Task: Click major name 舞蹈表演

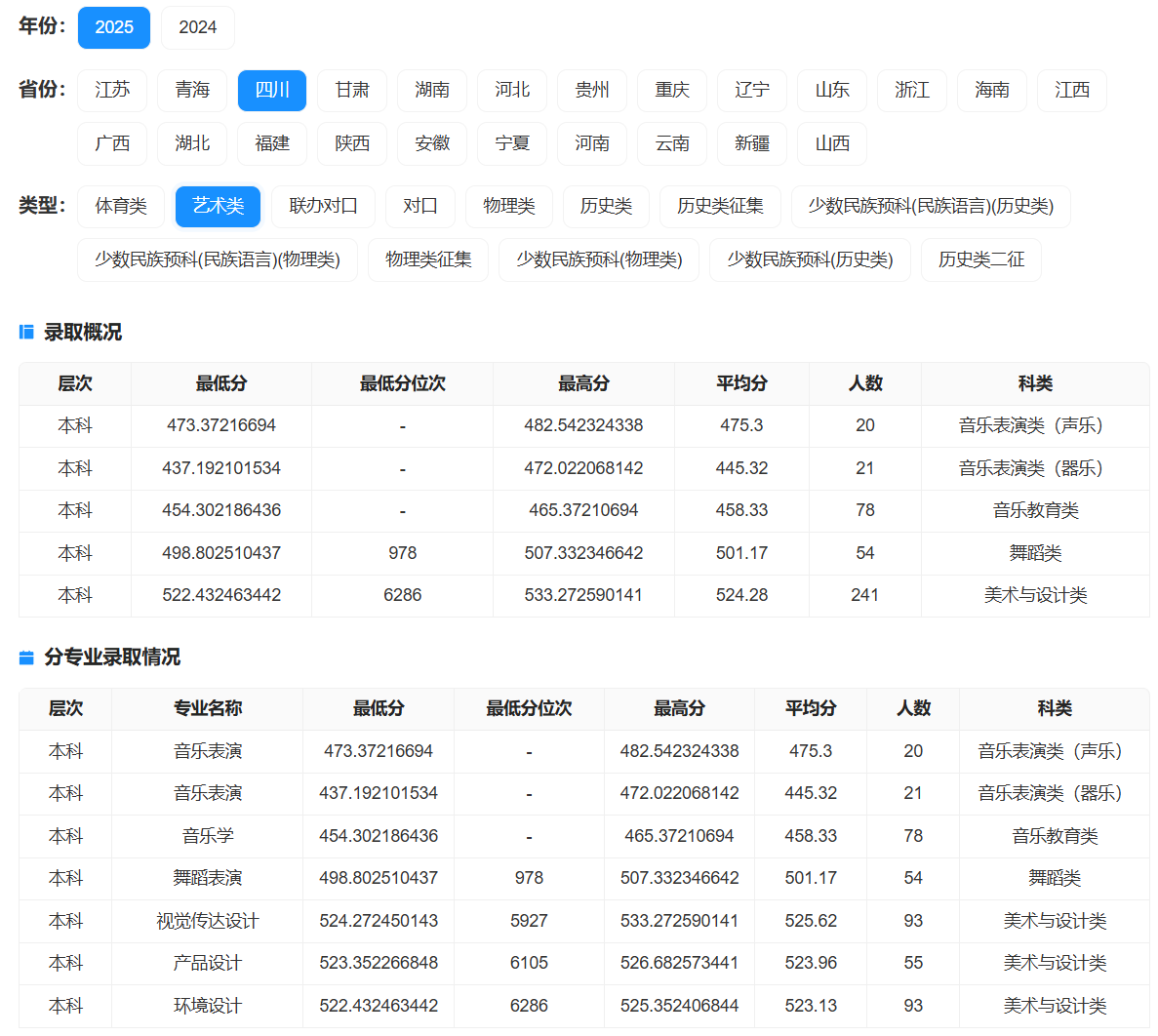Action: click(x=208, y=878)
